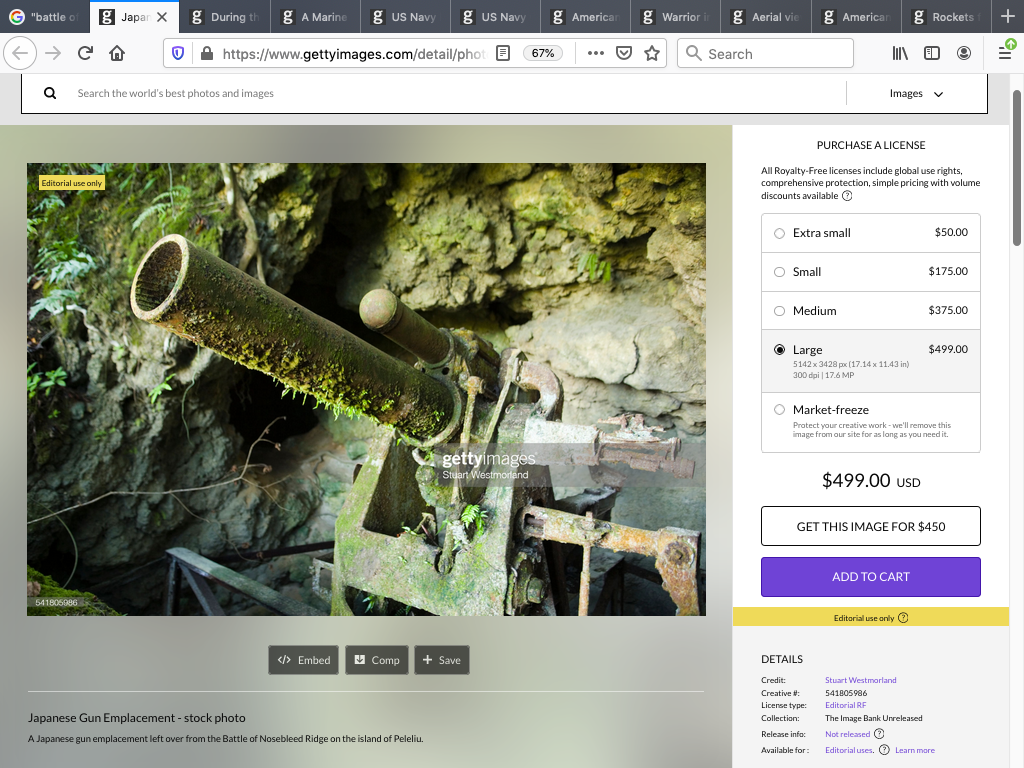
Task: Click the Getty search magnifier icon
Action: (50, 94)
